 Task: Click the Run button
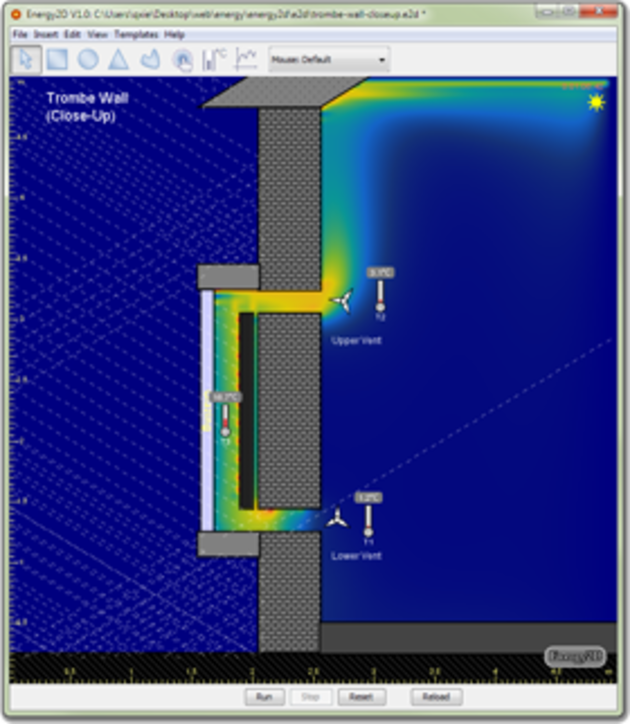[x=264, y=697]
